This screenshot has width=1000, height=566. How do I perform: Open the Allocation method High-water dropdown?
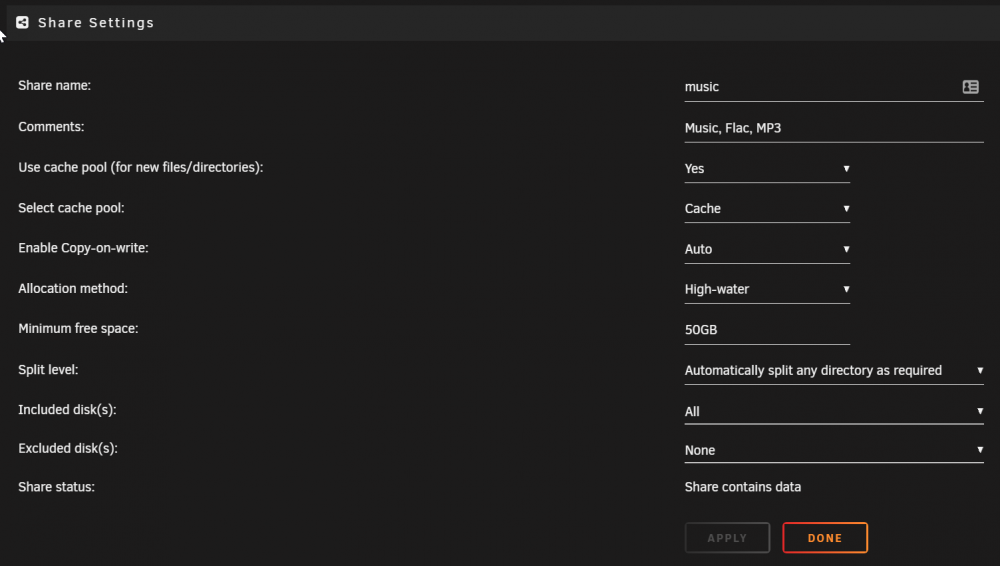767,289
